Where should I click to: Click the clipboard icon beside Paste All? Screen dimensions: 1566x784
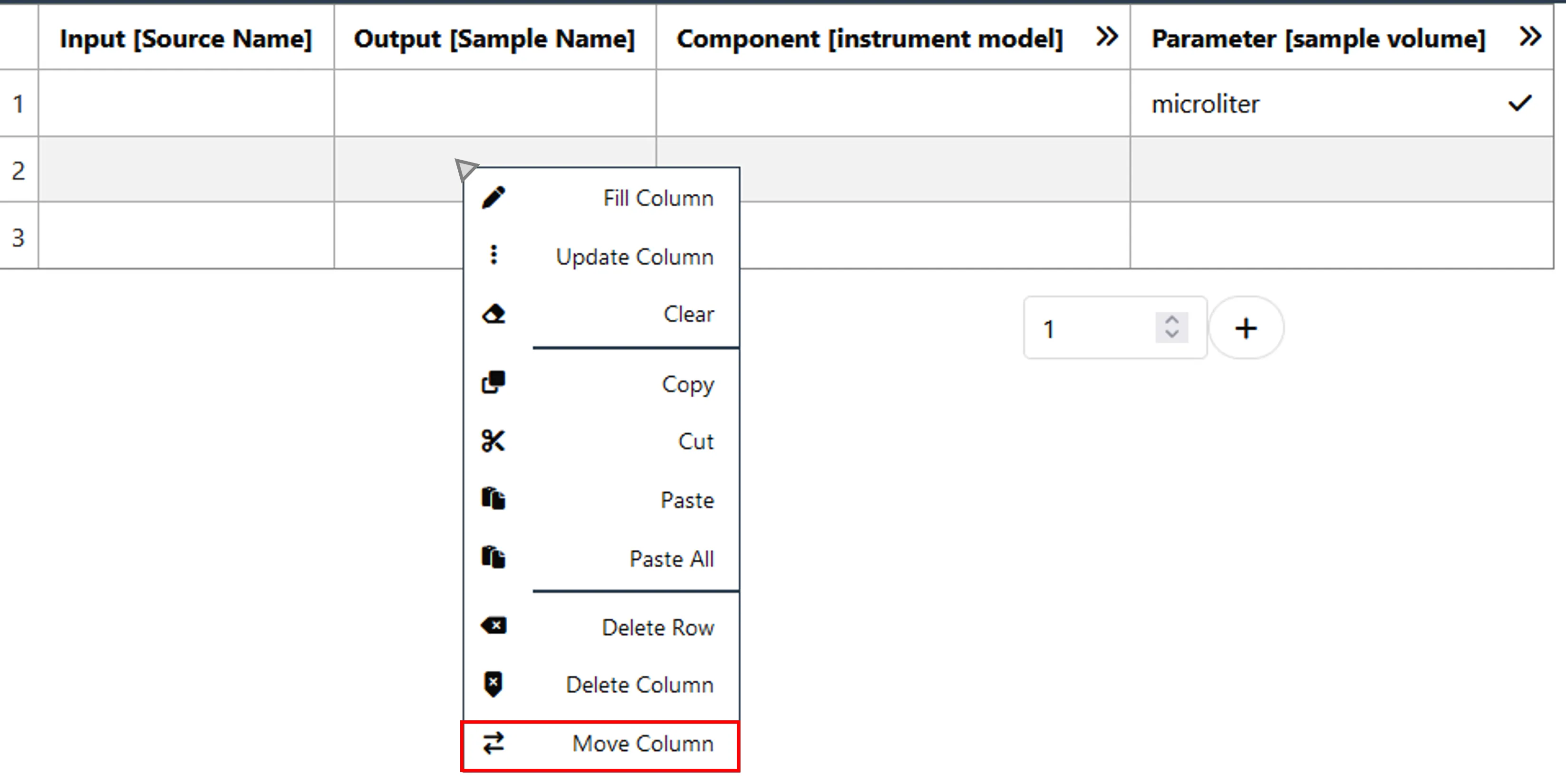click(493, 557)
